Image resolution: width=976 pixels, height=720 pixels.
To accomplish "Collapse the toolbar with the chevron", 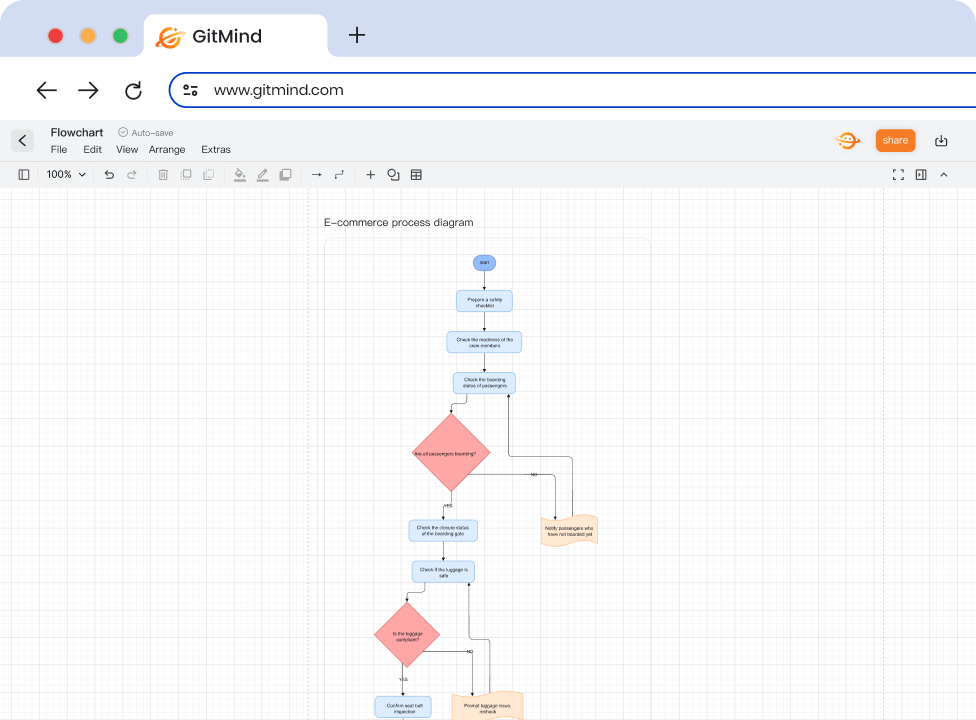I will (x=944, y=174).
